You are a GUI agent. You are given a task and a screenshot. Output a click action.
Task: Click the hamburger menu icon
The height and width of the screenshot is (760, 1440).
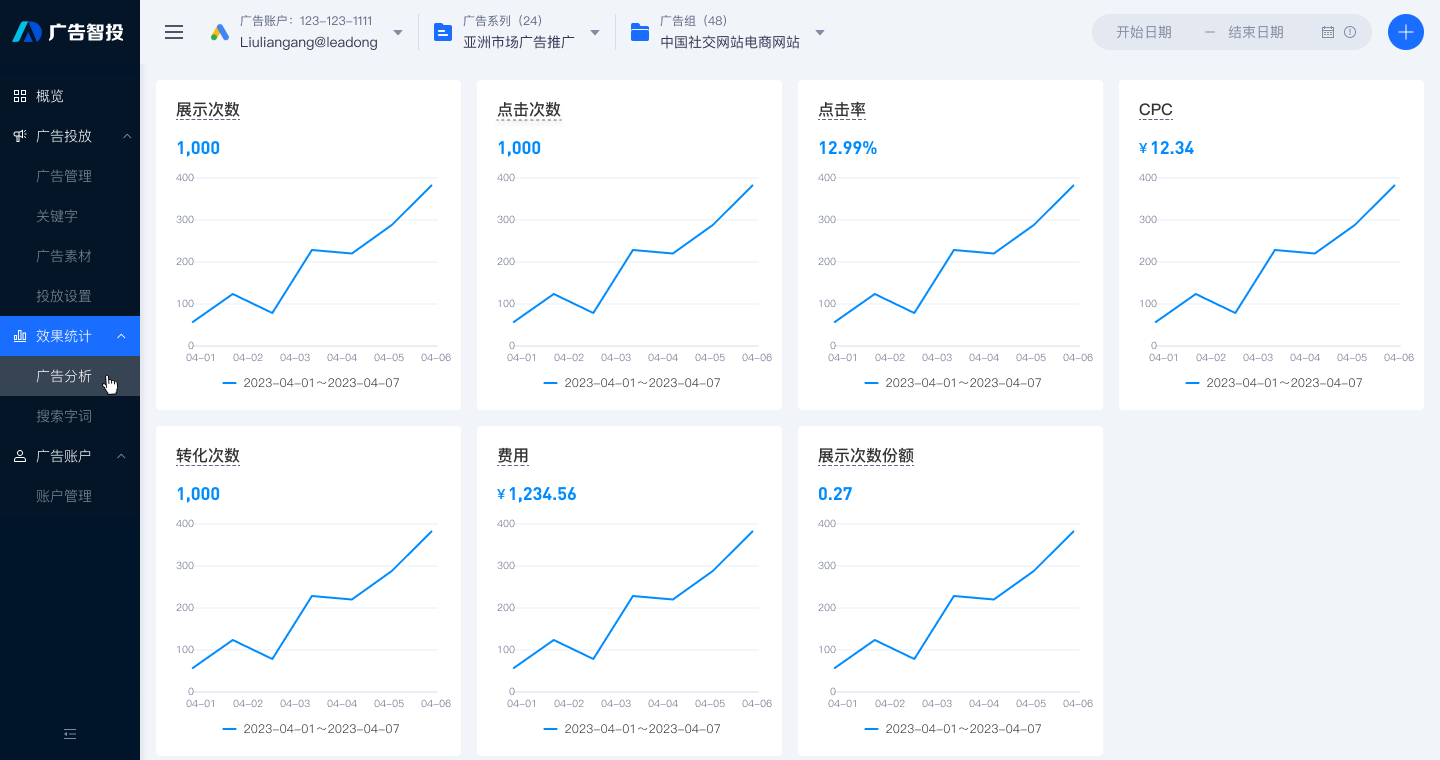coord(174,32)
